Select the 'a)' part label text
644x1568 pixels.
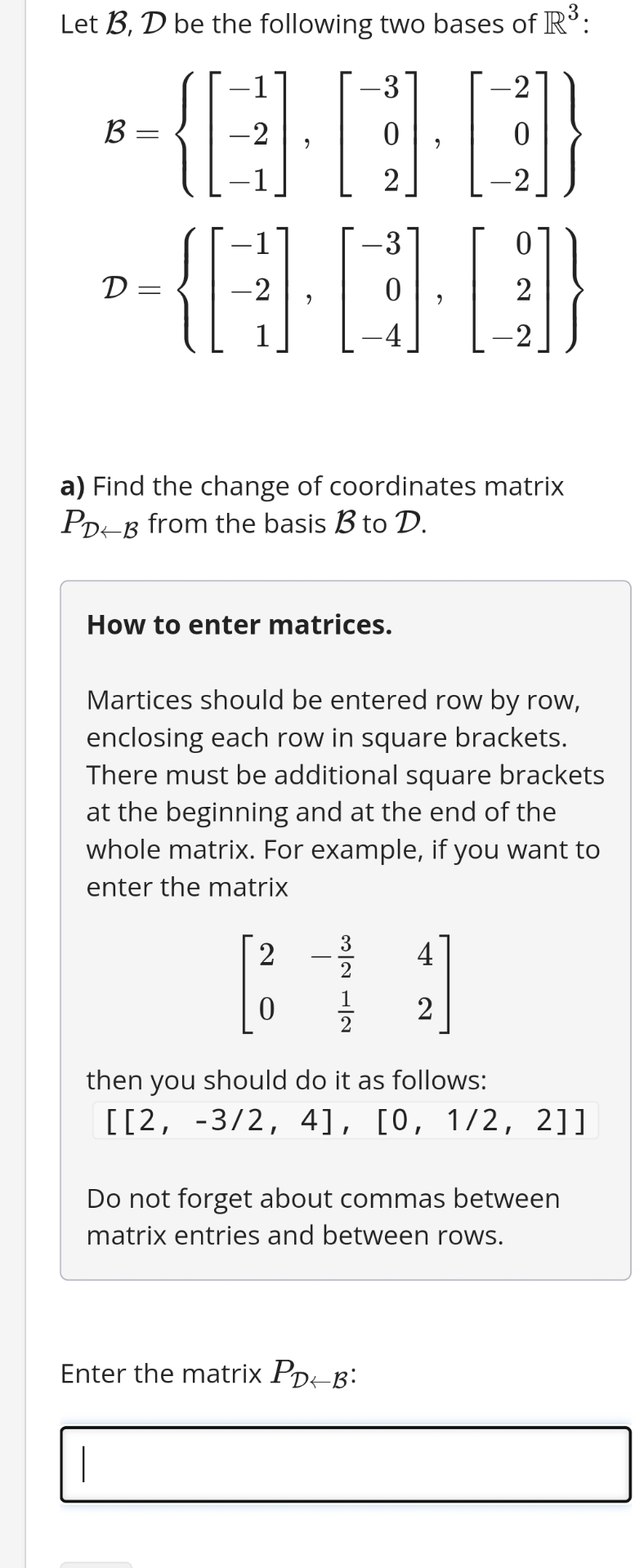click(76, 486)
